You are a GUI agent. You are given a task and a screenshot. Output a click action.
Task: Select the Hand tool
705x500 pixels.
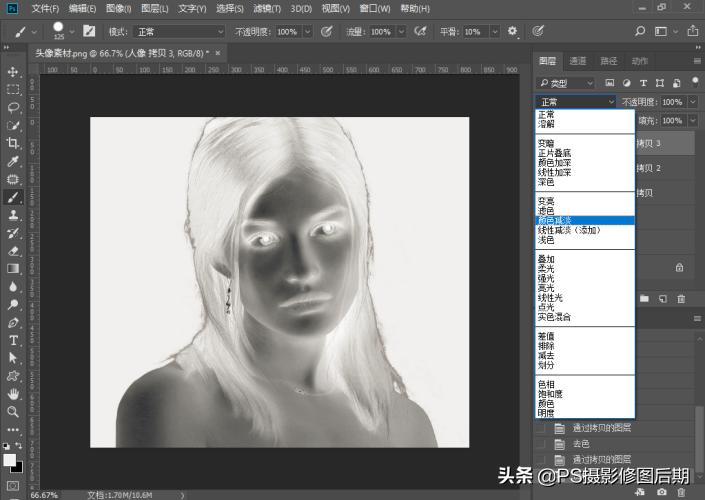point(13,394)
